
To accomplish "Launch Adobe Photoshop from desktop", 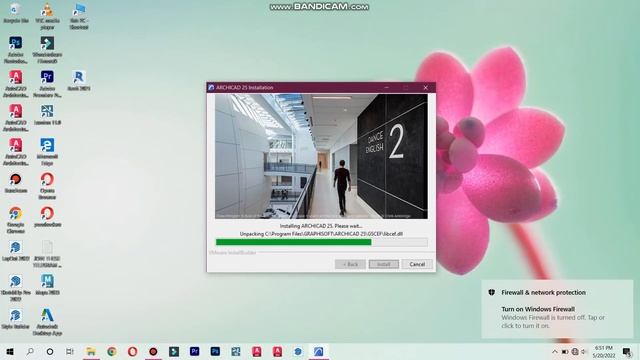I will click(16, 50).
